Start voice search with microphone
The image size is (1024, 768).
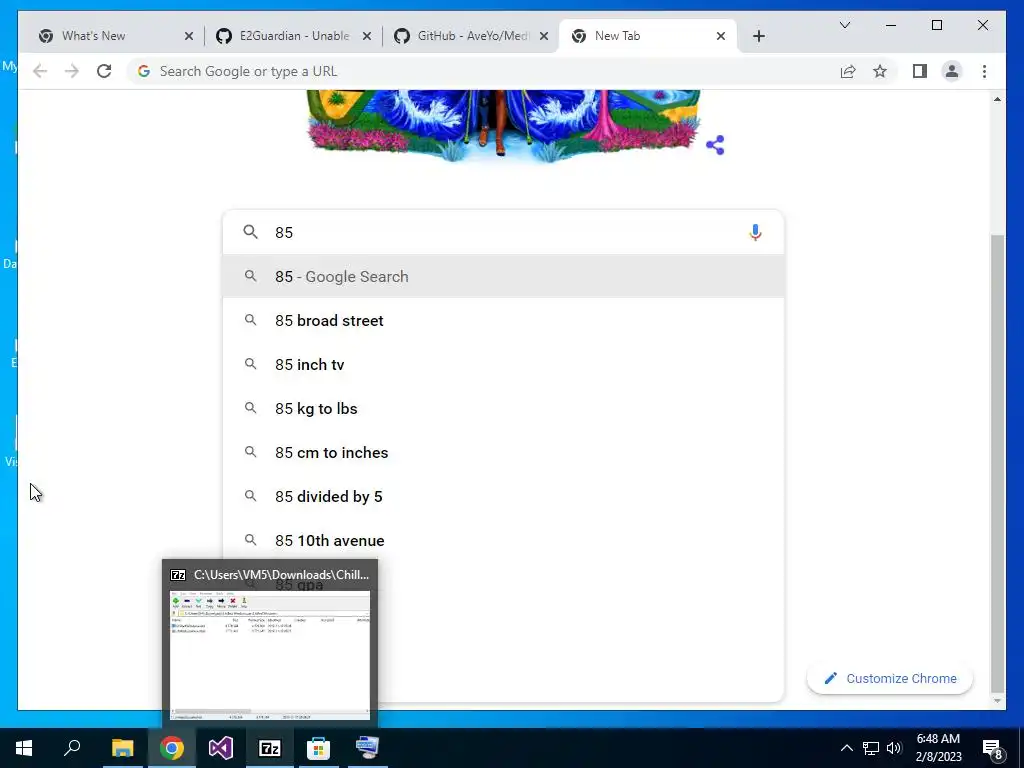point(755,232)
